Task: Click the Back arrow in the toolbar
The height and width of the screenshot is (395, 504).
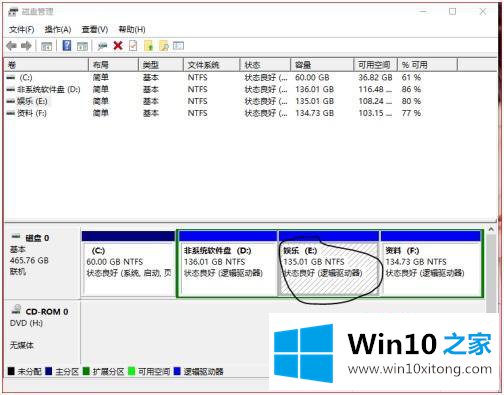Action: 11,46
